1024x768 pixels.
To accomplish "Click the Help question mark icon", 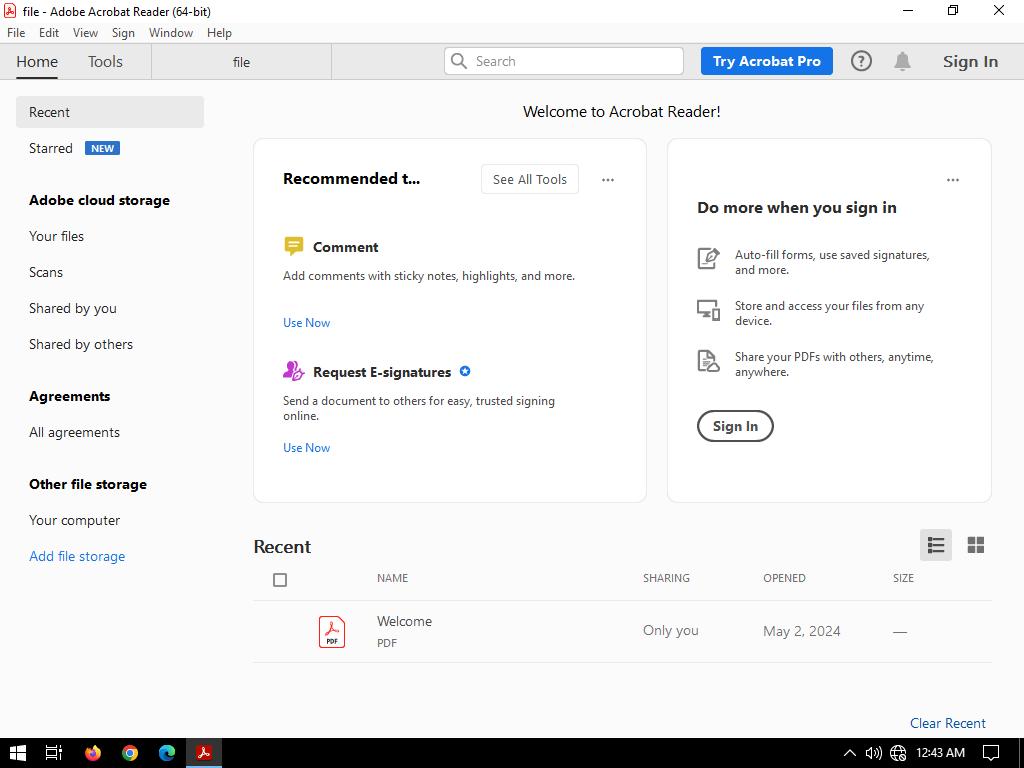I will tap(861, 61).
